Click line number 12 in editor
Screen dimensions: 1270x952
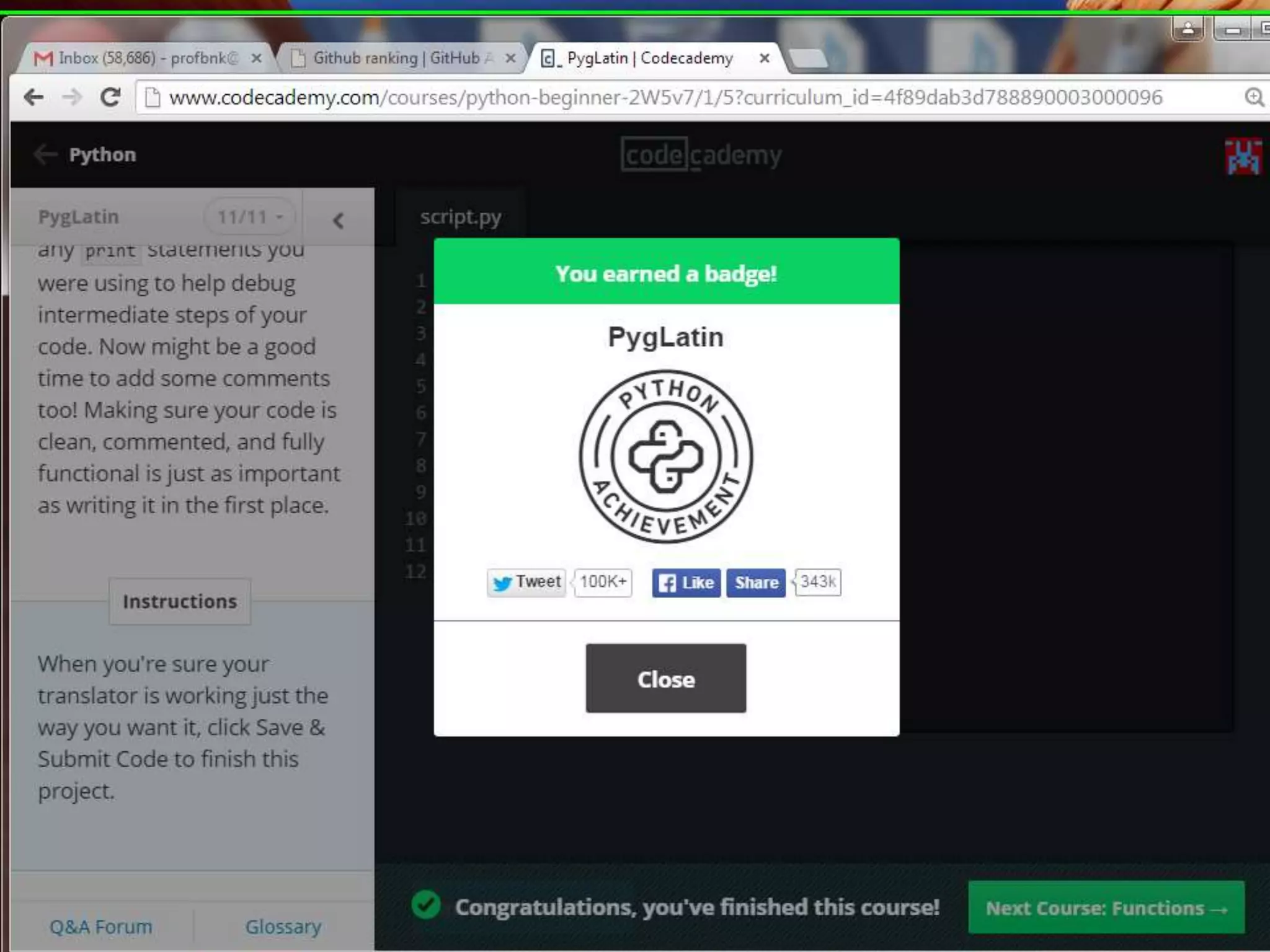point(415,571)
